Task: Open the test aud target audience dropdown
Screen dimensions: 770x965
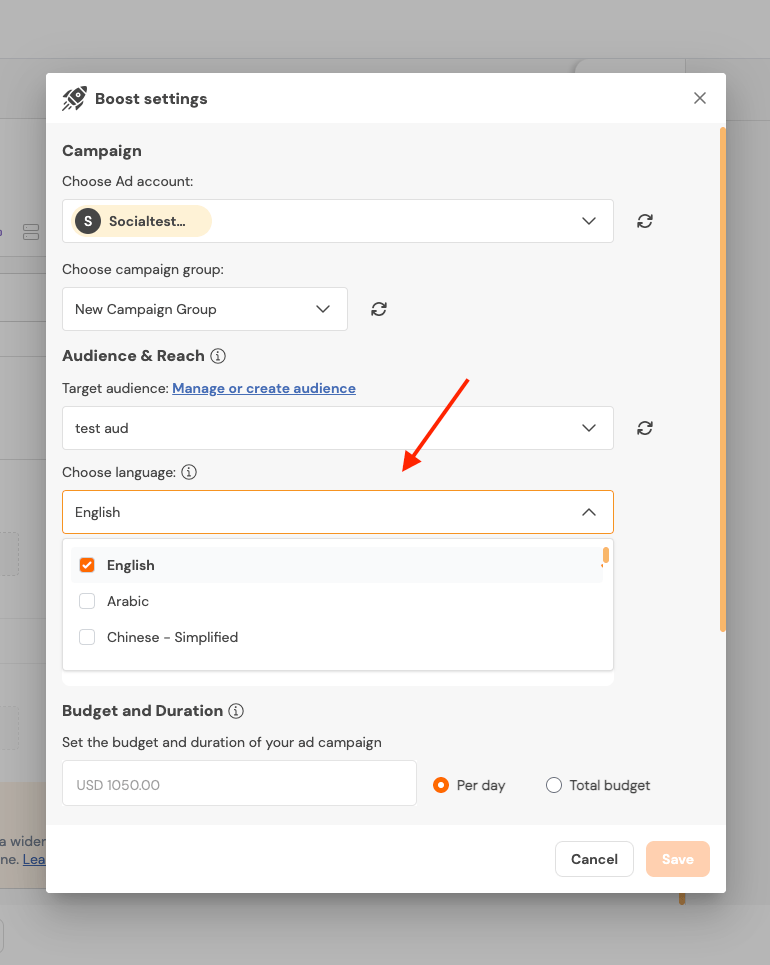Action: click(338, 428)
